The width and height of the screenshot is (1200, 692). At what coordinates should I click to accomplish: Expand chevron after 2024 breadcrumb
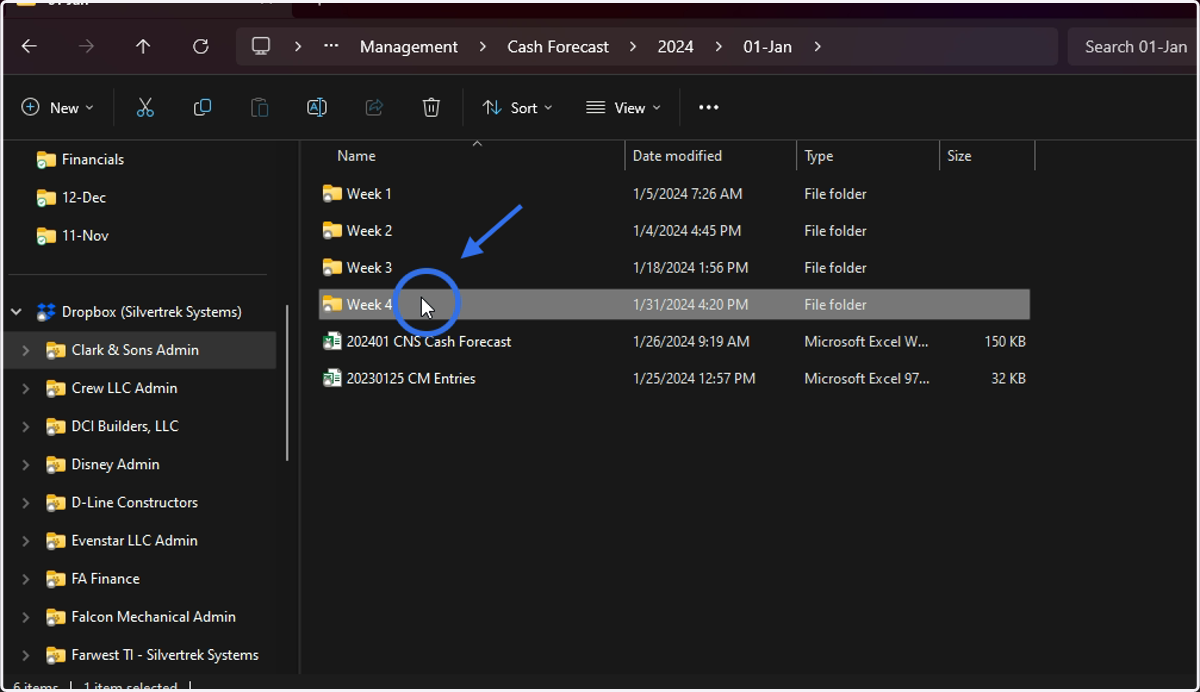(719, 47)
